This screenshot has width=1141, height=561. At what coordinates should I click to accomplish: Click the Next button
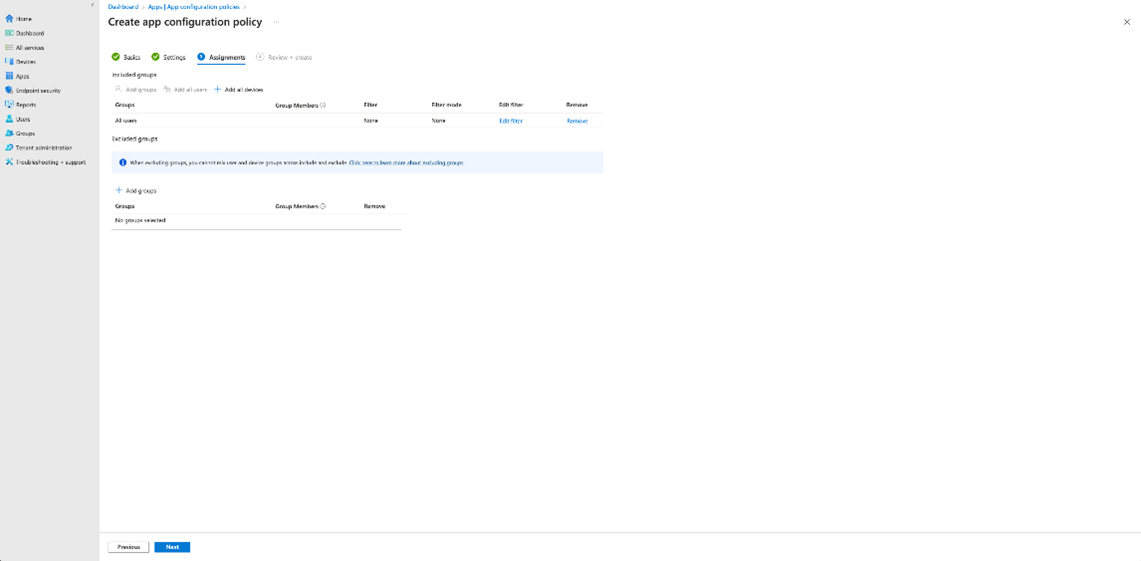[x=172, y=547]
